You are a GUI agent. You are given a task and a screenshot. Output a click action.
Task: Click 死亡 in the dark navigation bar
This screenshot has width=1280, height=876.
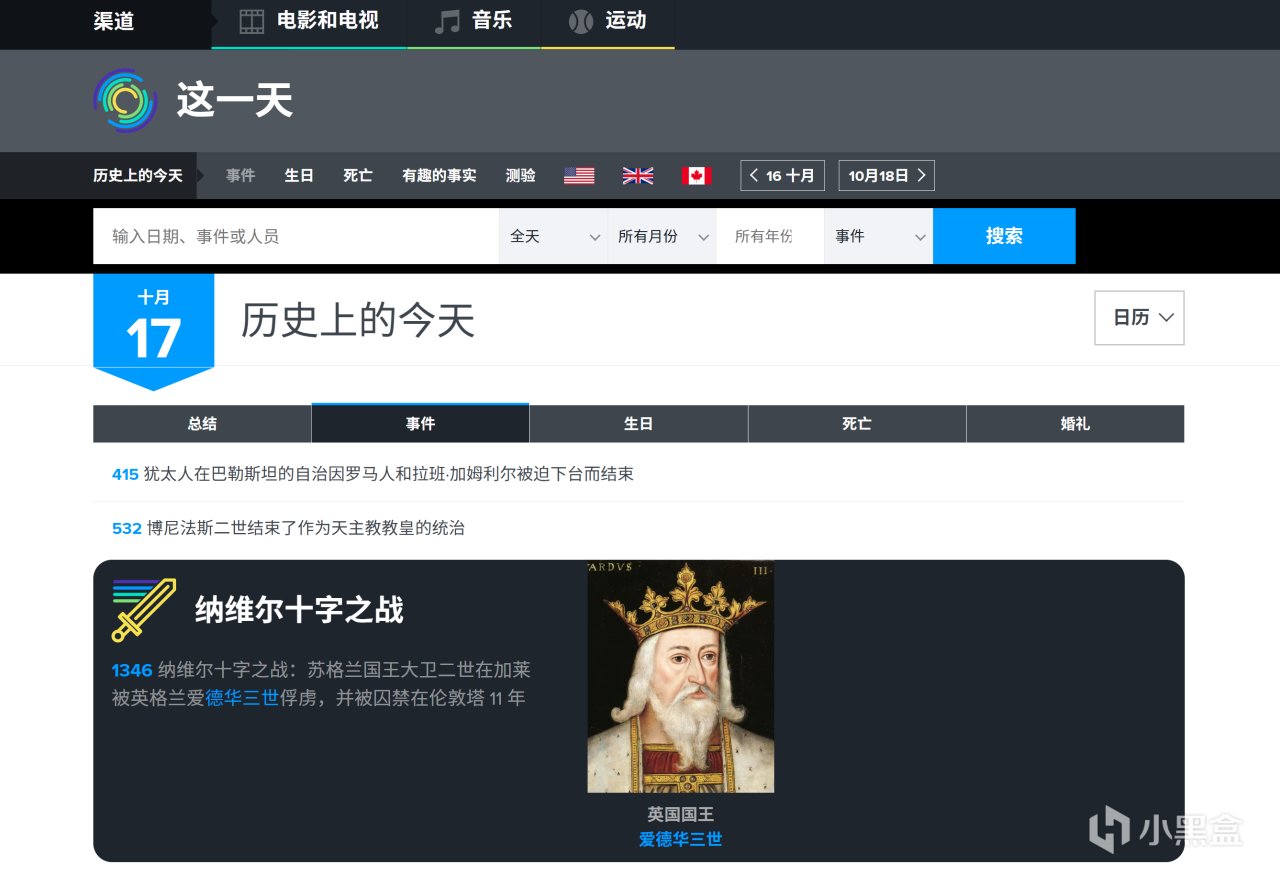point(358,176)
